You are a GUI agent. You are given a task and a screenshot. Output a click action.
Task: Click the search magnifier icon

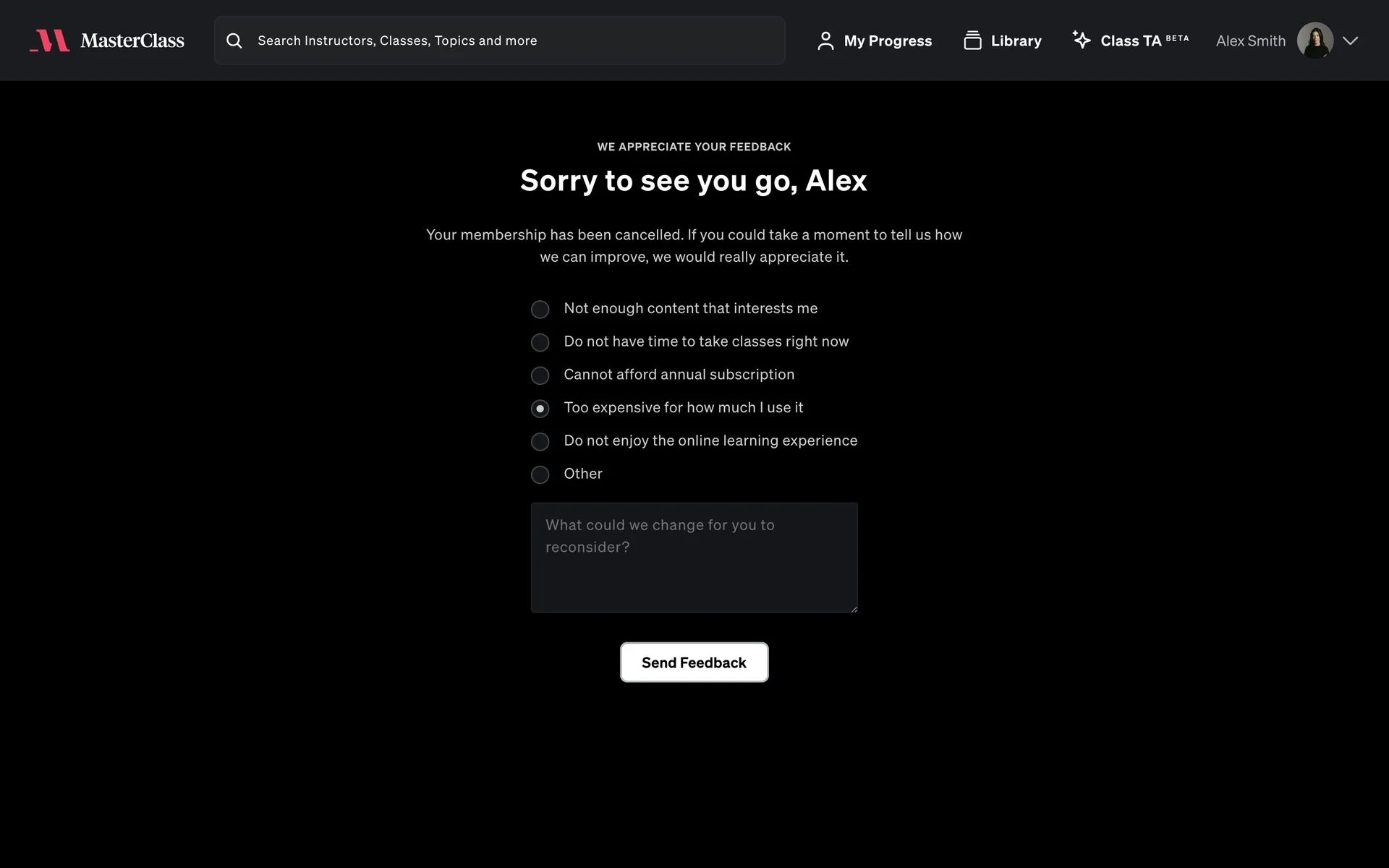click(234, 41)
